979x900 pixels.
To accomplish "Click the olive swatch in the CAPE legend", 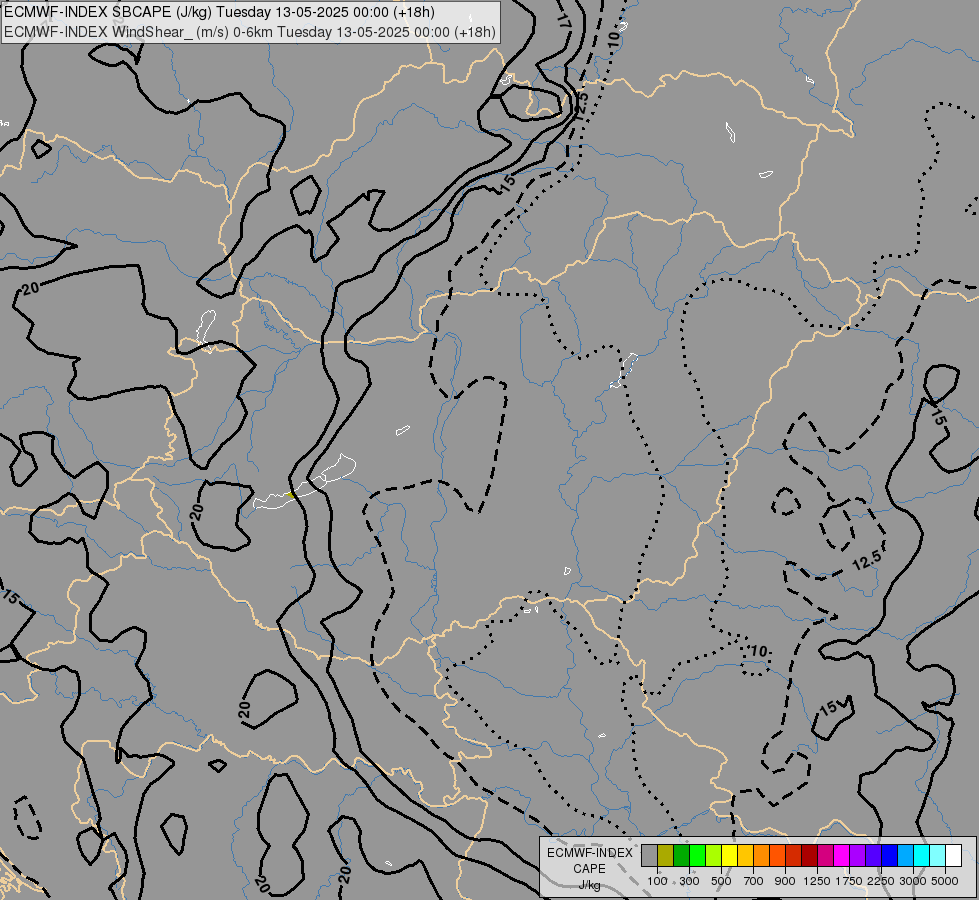I will coord(666,855).
